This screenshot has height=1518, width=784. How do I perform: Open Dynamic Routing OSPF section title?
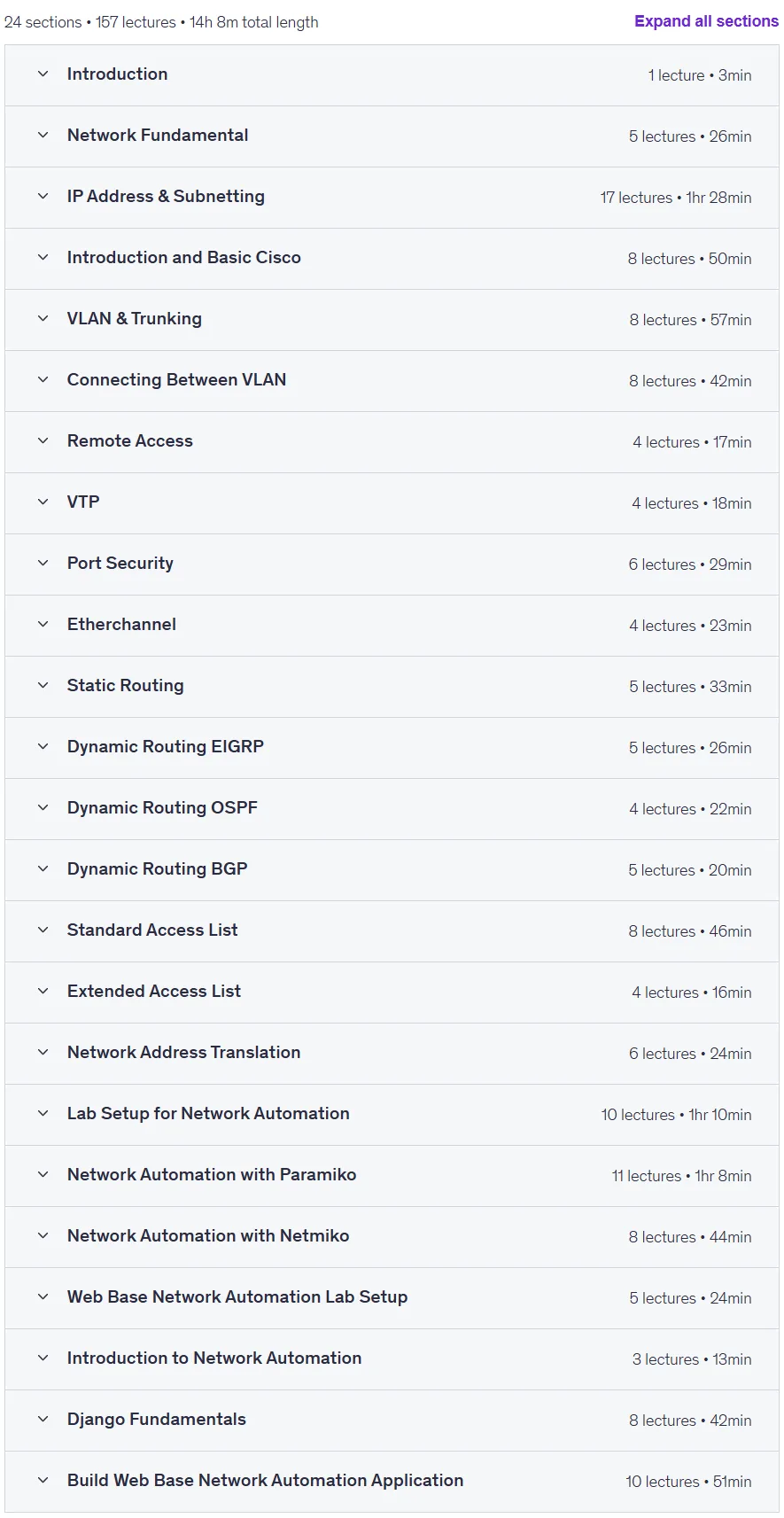(x=162, y=808)
